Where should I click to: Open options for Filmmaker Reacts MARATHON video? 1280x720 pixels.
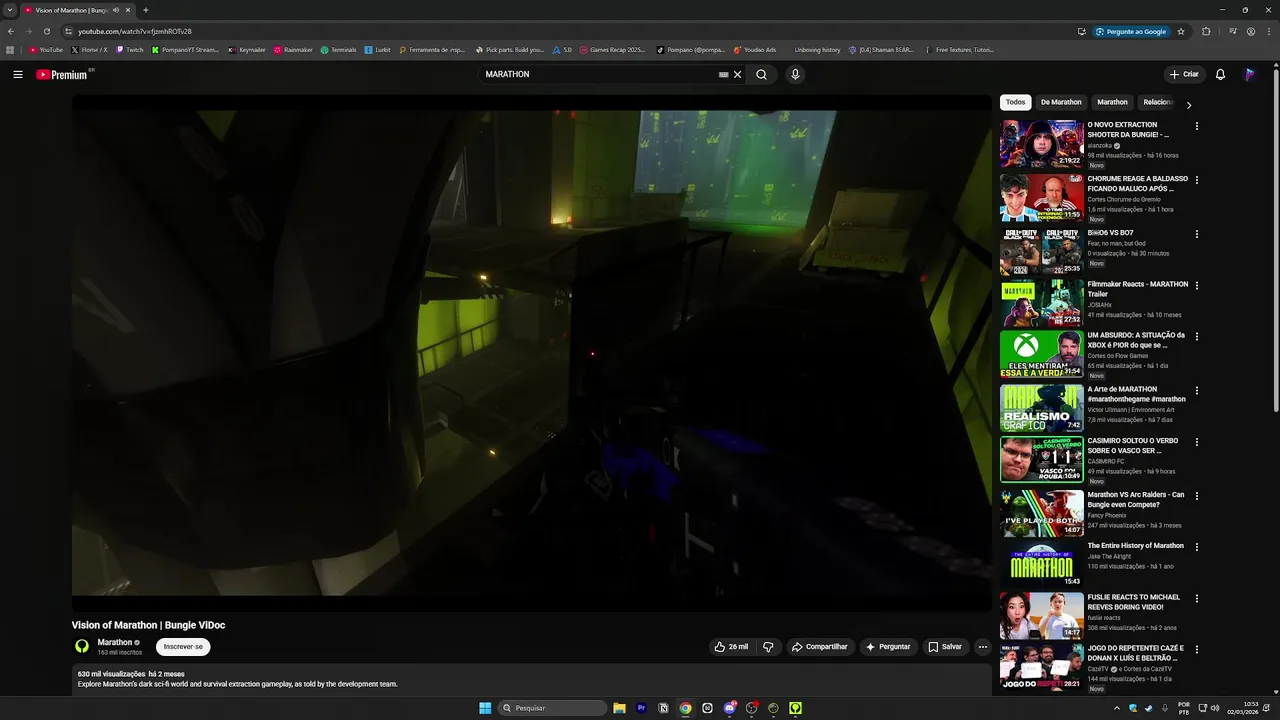click(x=1196, y=285)
